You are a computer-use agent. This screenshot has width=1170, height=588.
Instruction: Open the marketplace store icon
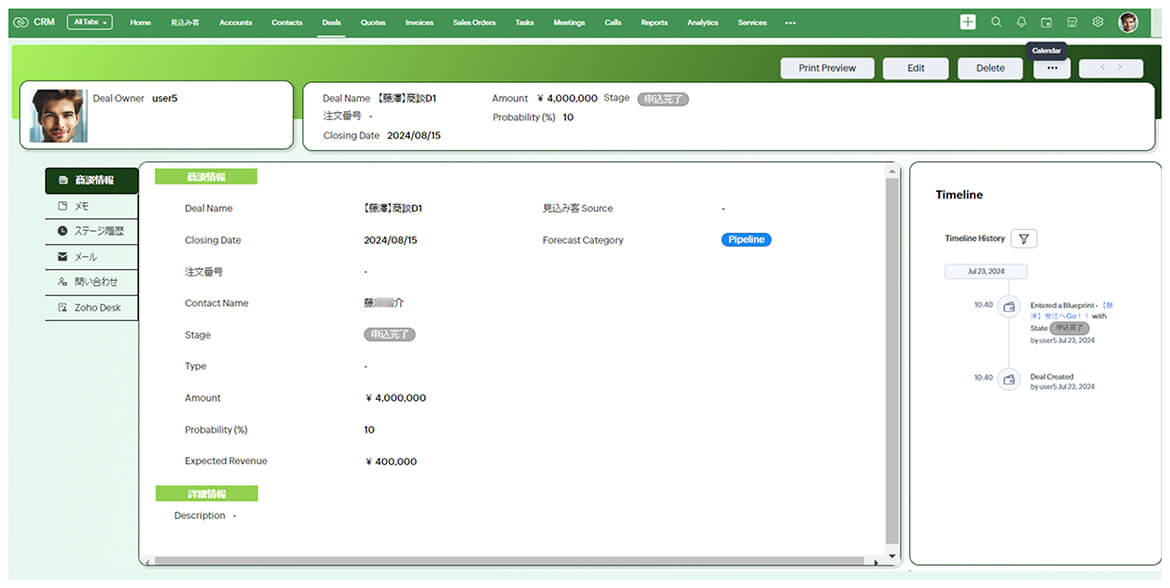(1072, 22)
